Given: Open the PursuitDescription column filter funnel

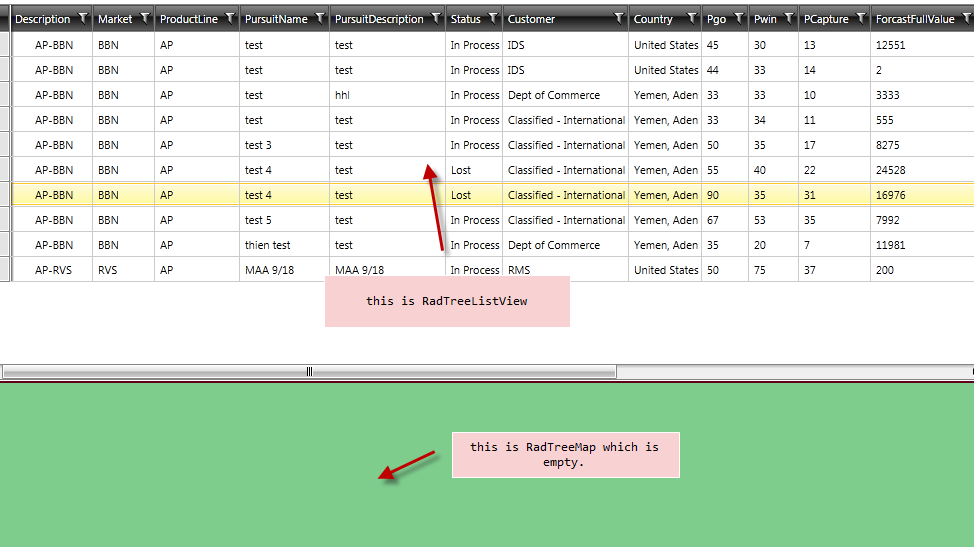Looking at the screenshot, I should click(436, 19).
